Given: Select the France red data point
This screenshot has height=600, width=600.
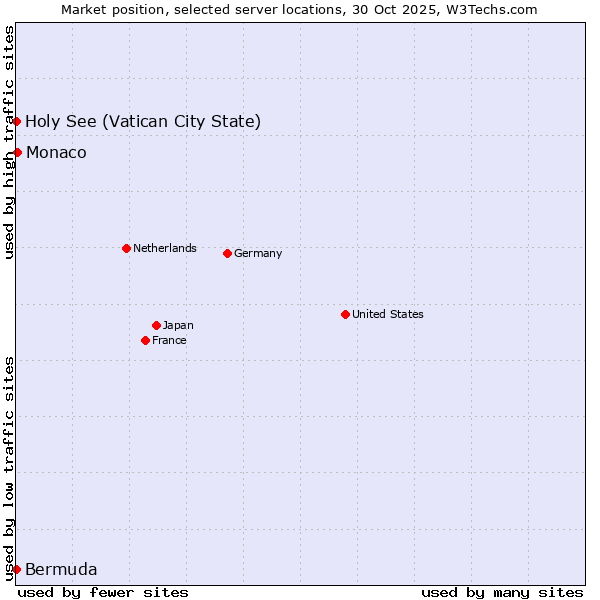Looking at the screenshot, I should click(x=145, y=340).
